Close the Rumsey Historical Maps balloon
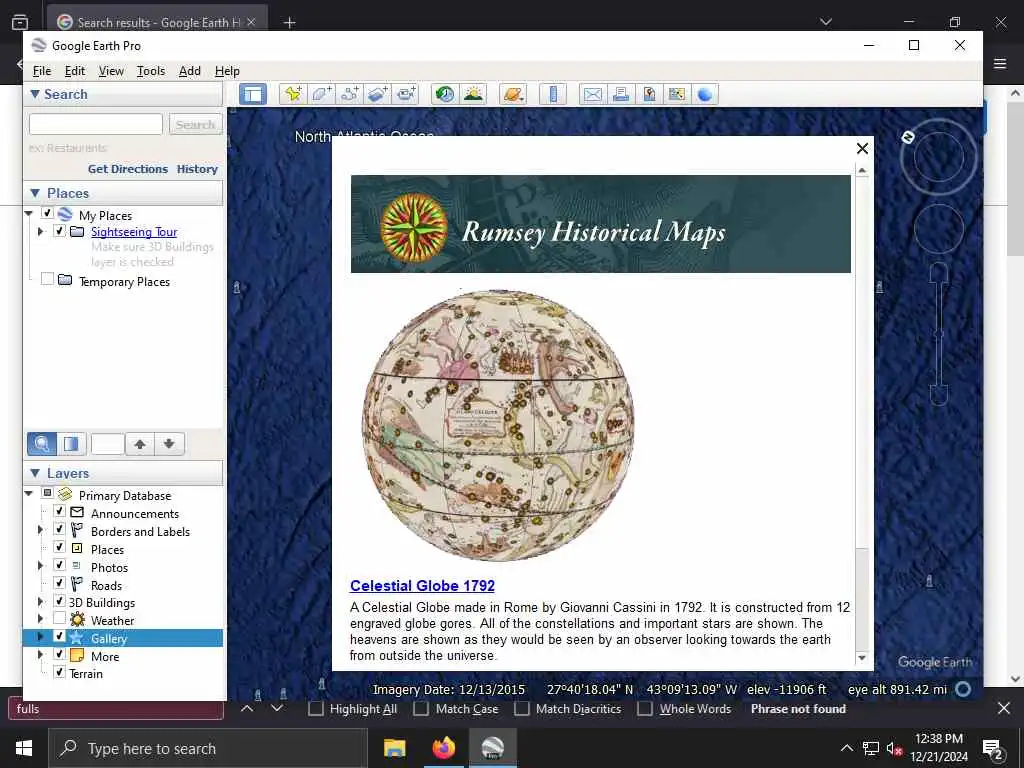The image size is (1024, 768). pyautogui.click(x=862, y=149)
